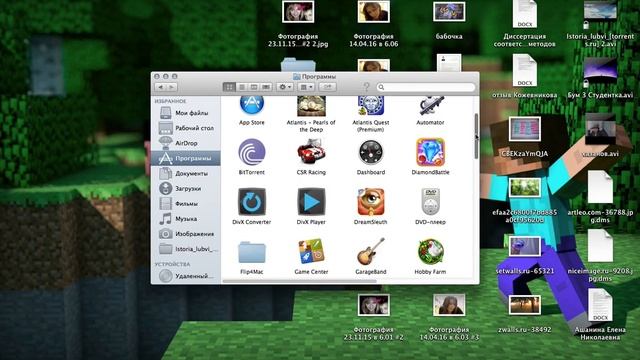Select the DVD-плеер application
This screenshot has height=360, width=640.
(x=430, y=202)
